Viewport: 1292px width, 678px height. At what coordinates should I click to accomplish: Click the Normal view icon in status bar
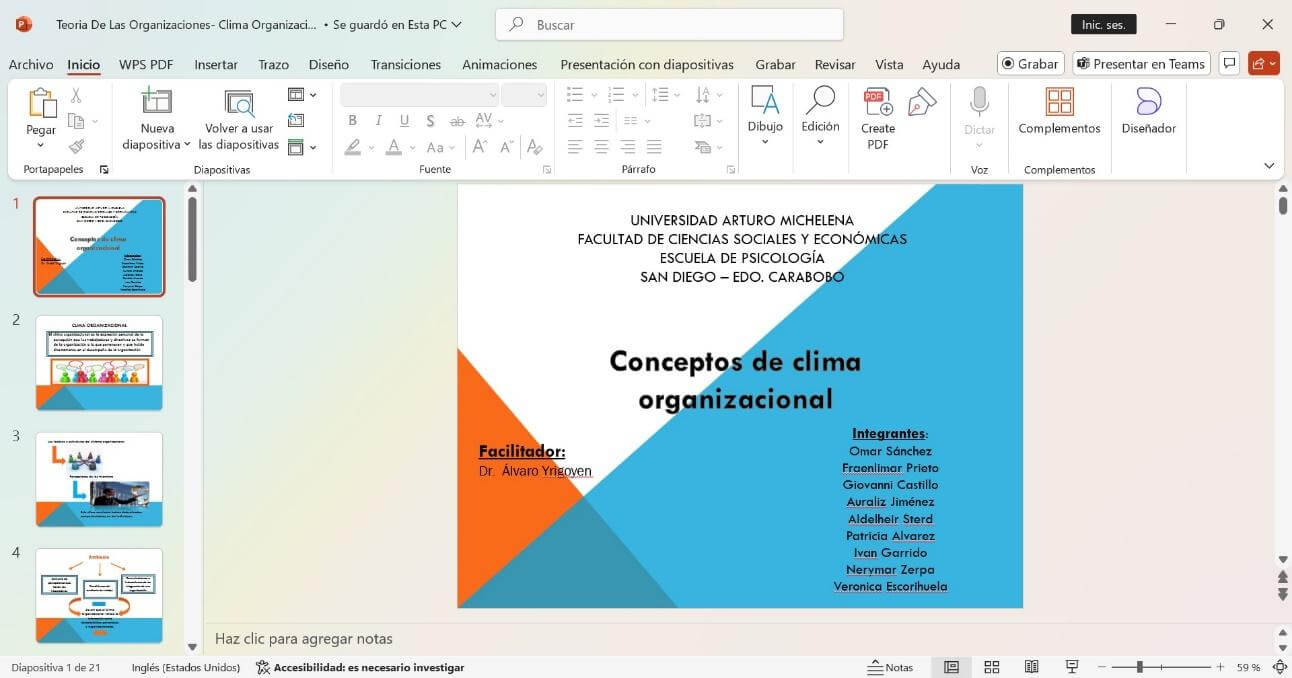[952, 667]
